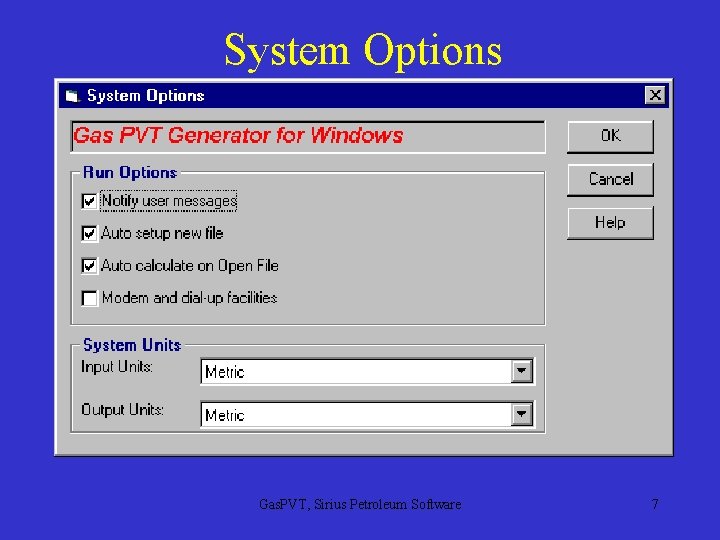
Task: Enable Modem and dial-up facilities
Action: pos(89,298)
